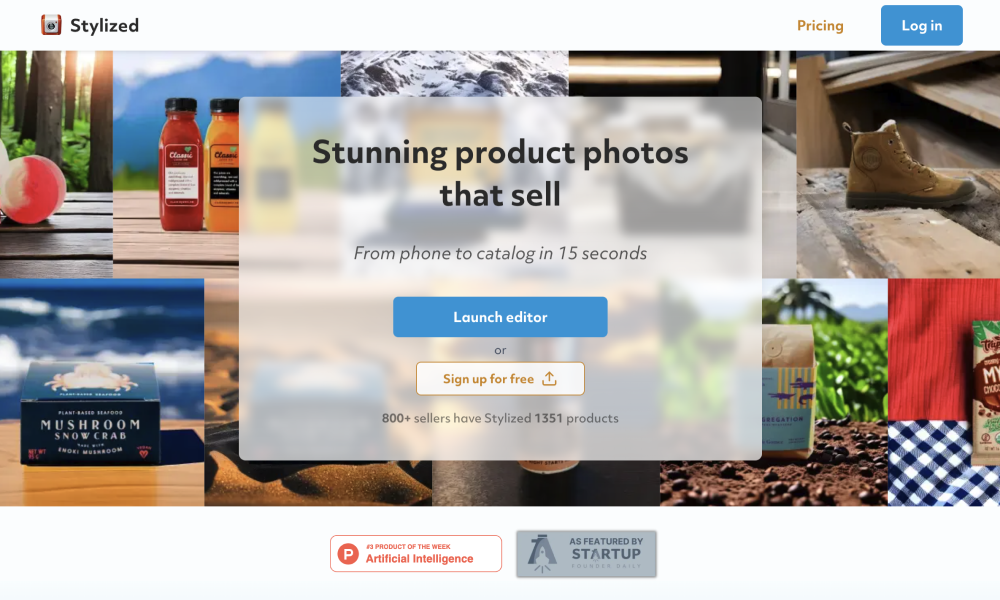
Task: Click the Stunning product photos headline
Action: pos(500,173)
